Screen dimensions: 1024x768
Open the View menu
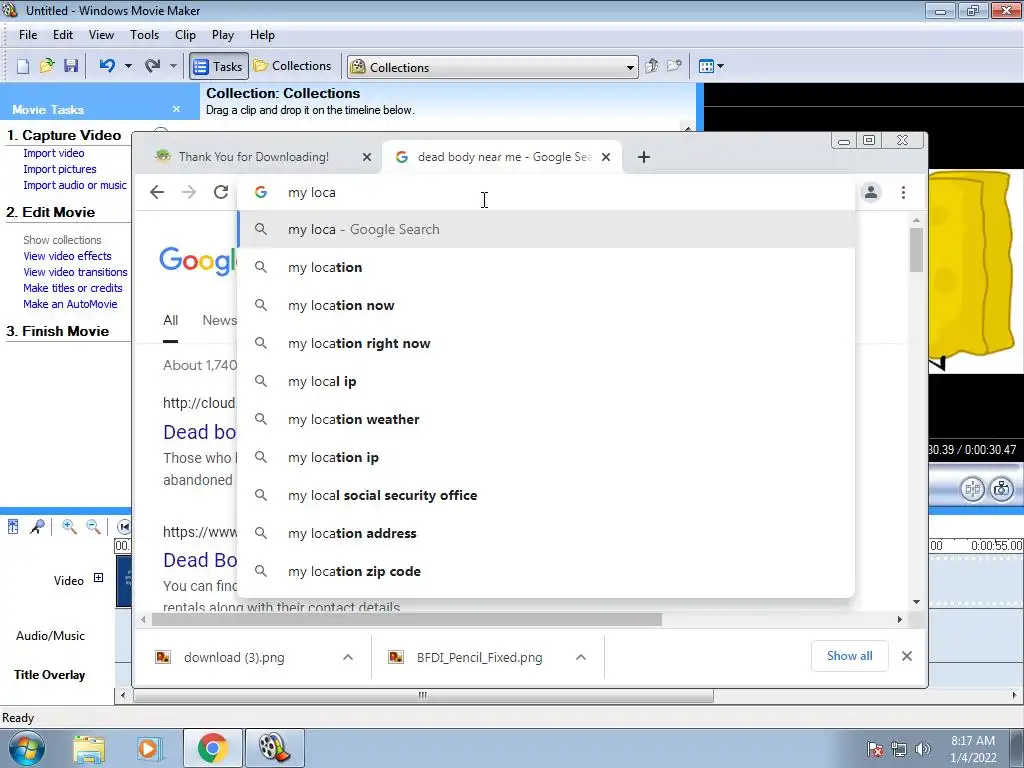(x=101, y=35)
